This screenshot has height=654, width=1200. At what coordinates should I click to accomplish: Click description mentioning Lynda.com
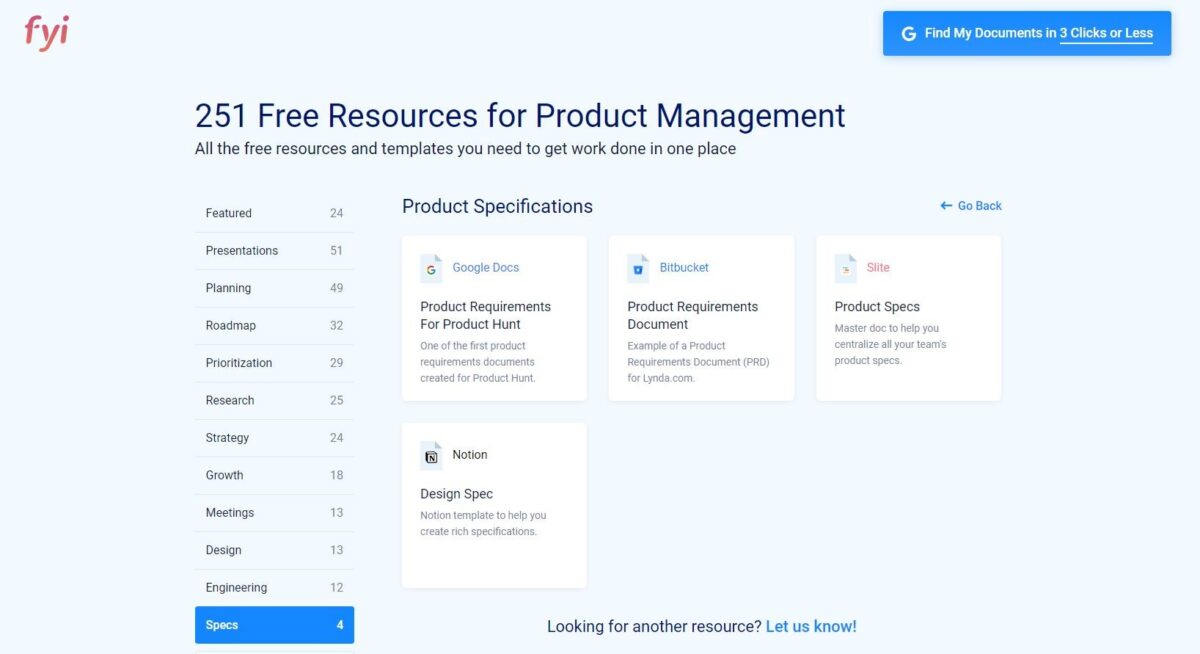point(698,362)
